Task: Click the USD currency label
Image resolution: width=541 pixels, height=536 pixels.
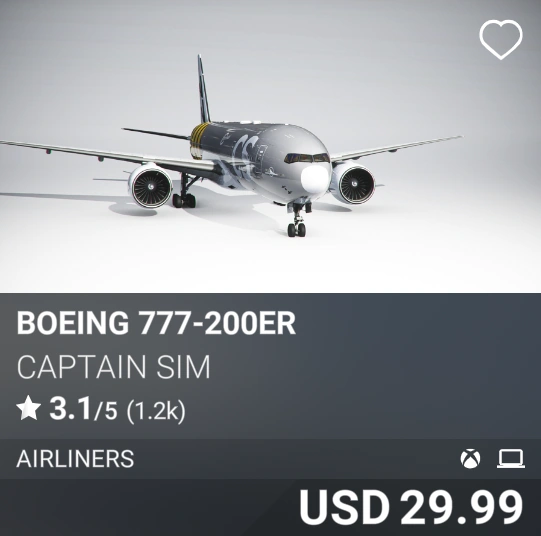Action: (x=344, y=507)
